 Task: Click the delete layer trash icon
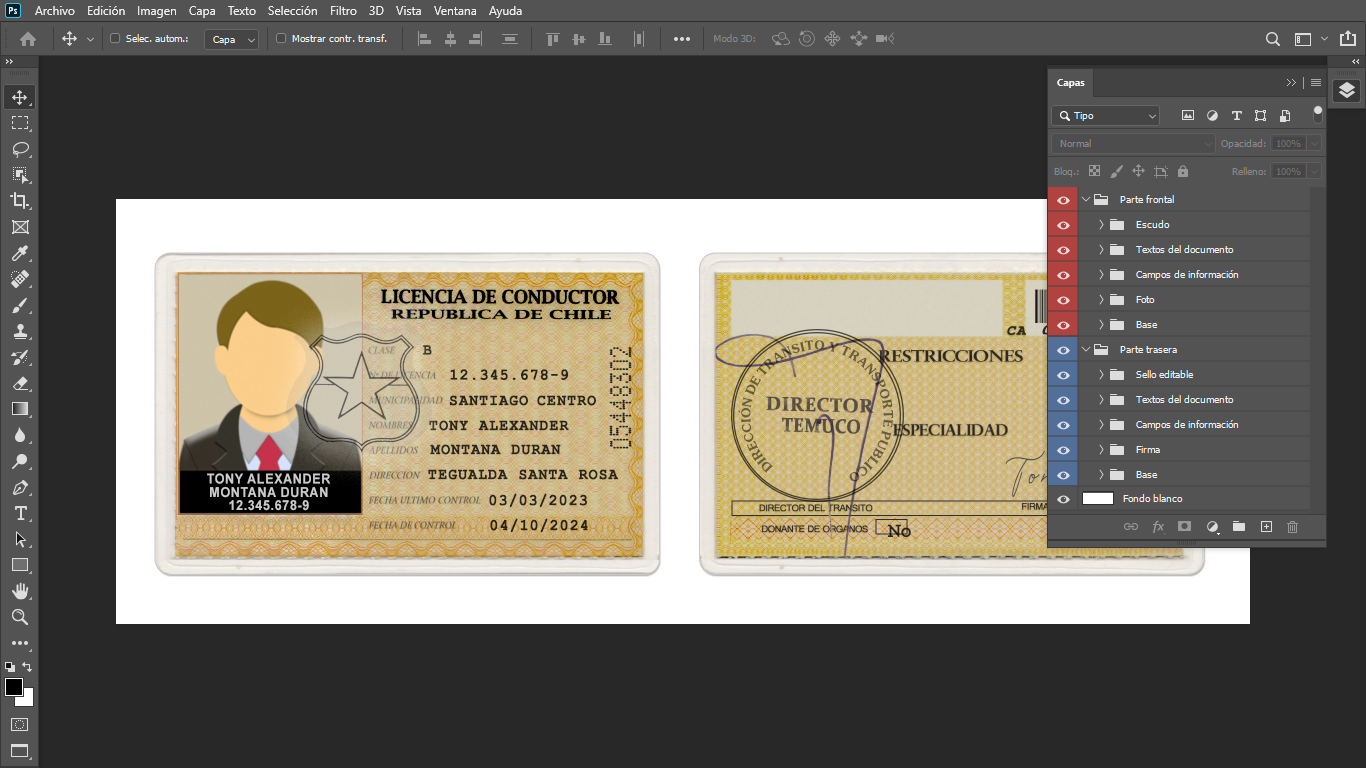1292,526
